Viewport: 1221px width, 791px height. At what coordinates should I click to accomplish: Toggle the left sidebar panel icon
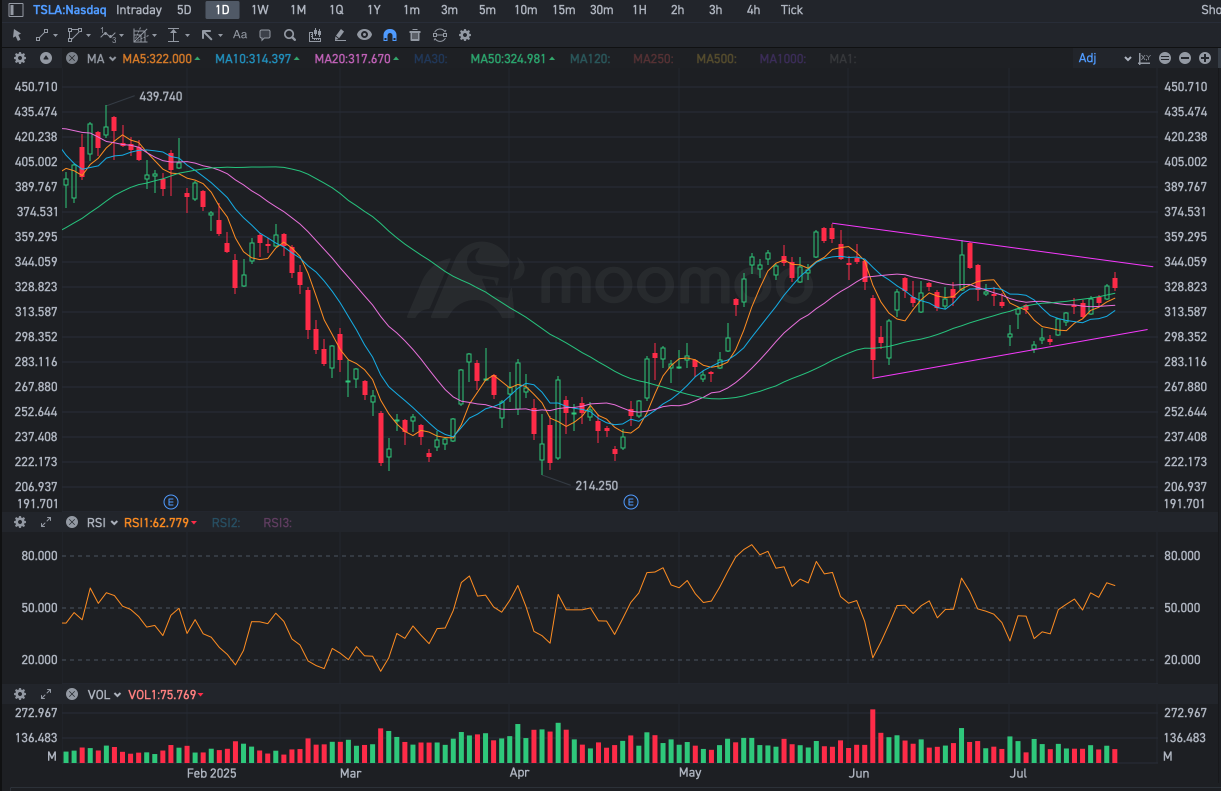click(15, 10)
